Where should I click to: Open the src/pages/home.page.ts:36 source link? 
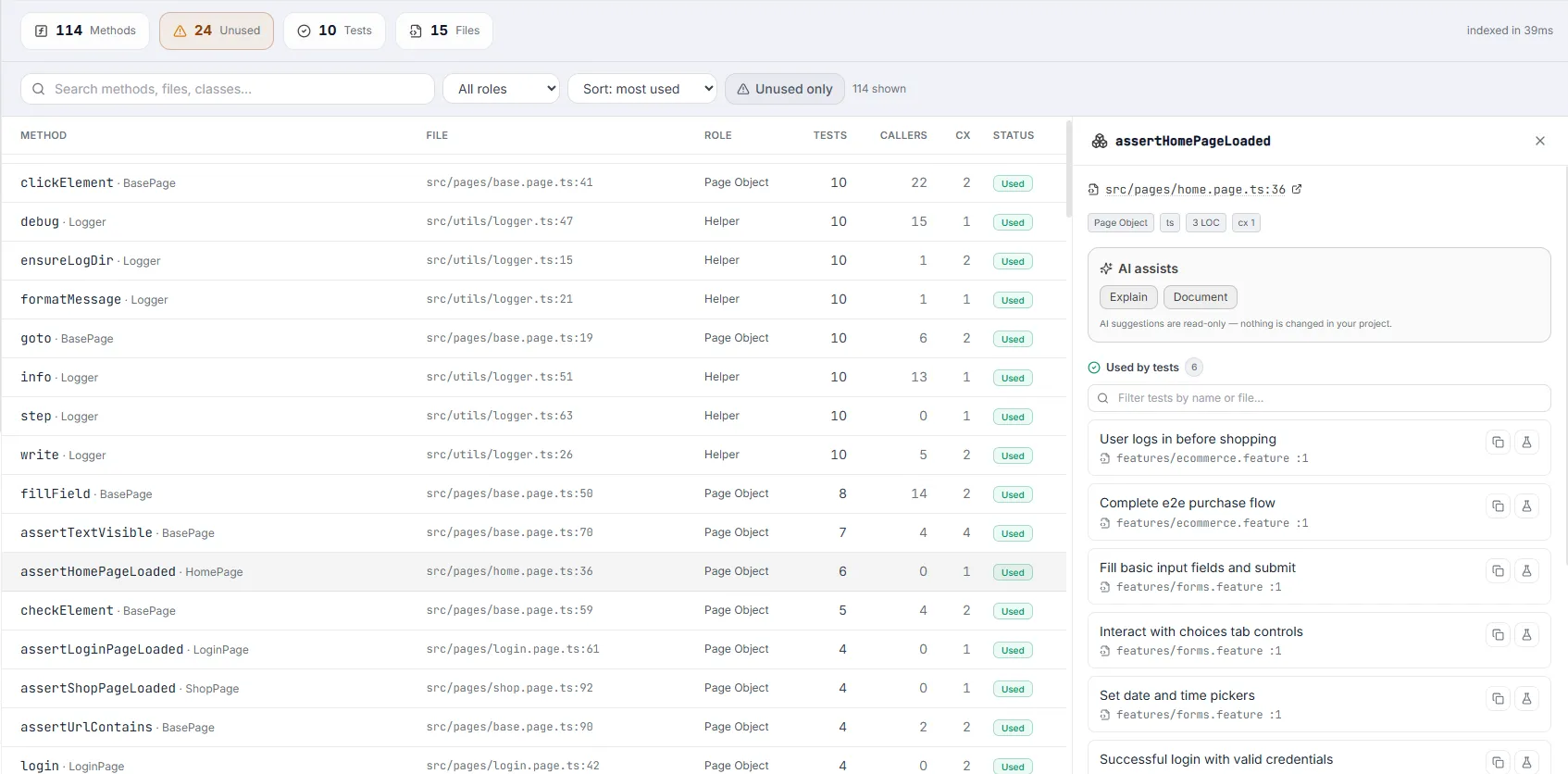click(x=1195, y=190)
